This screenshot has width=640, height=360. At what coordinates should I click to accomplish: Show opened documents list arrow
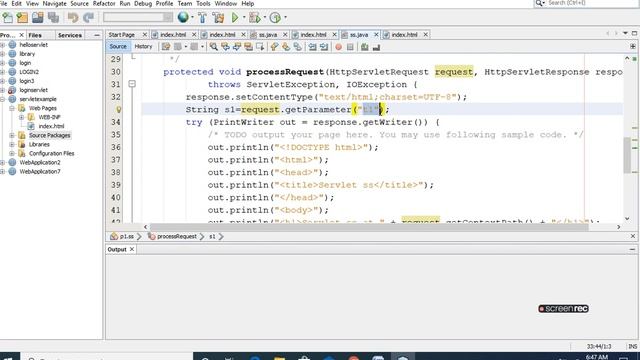pos(625,33)
